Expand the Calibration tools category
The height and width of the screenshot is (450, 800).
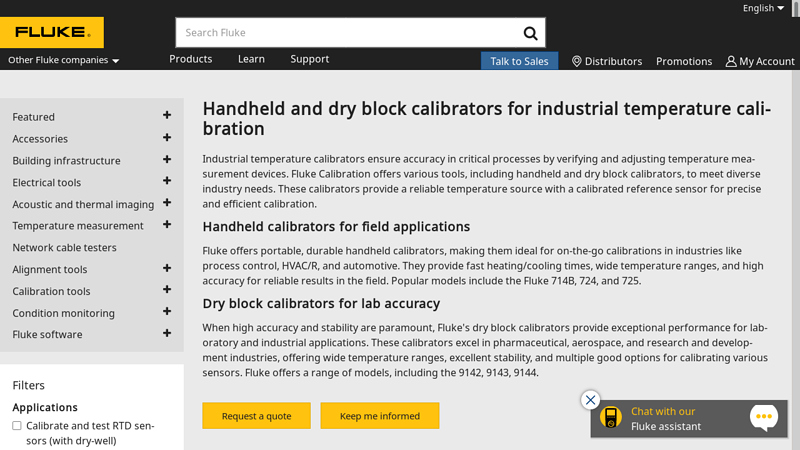click(x=167, y=289)
